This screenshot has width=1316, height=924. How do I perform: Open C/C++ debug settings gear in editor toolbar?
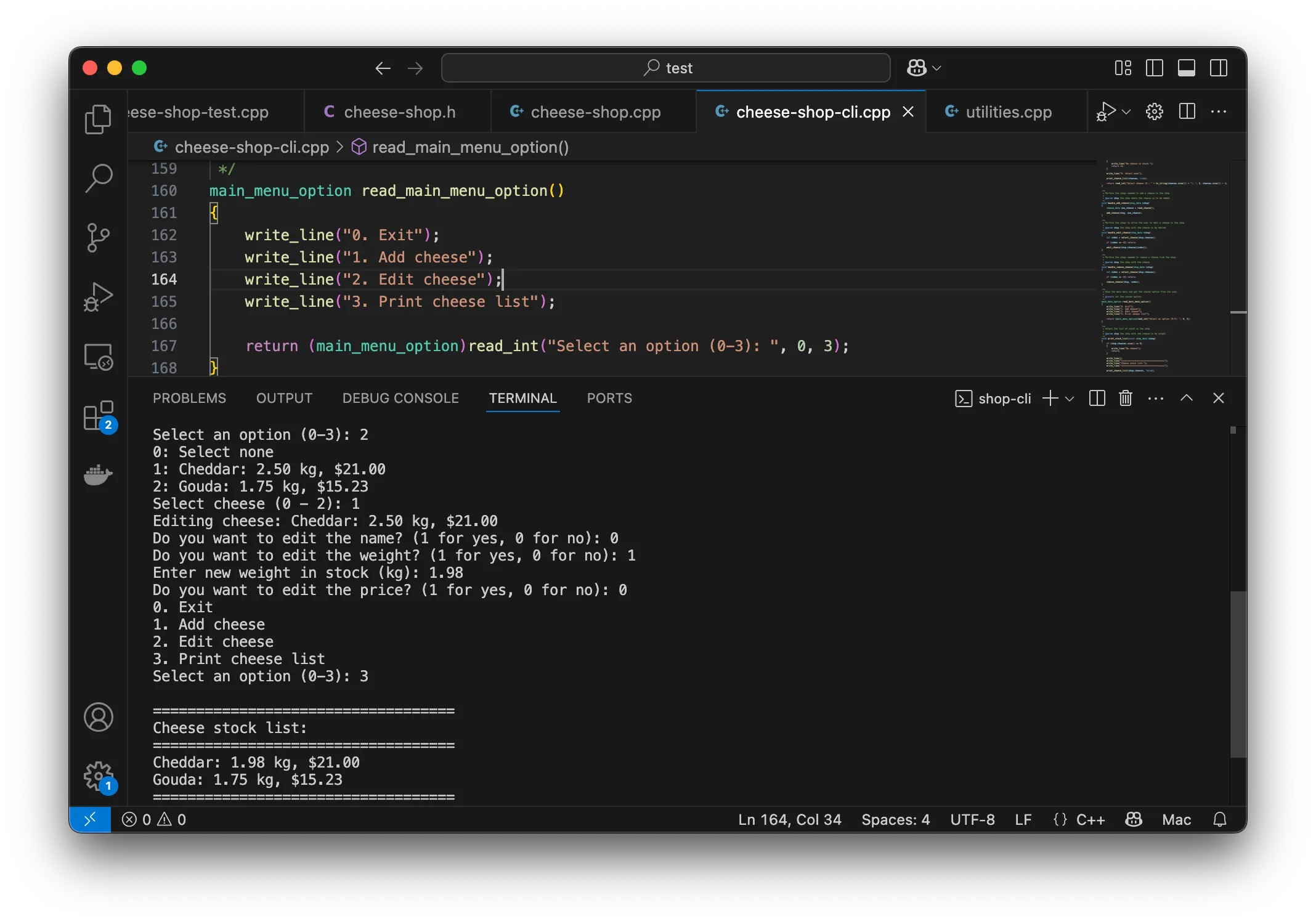[1155, 111]
